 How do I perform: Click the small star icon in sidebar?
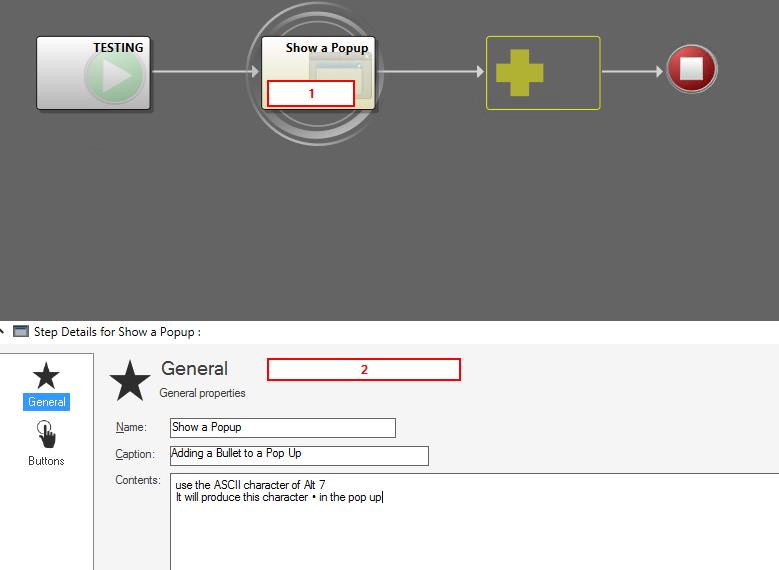(46, 376)
